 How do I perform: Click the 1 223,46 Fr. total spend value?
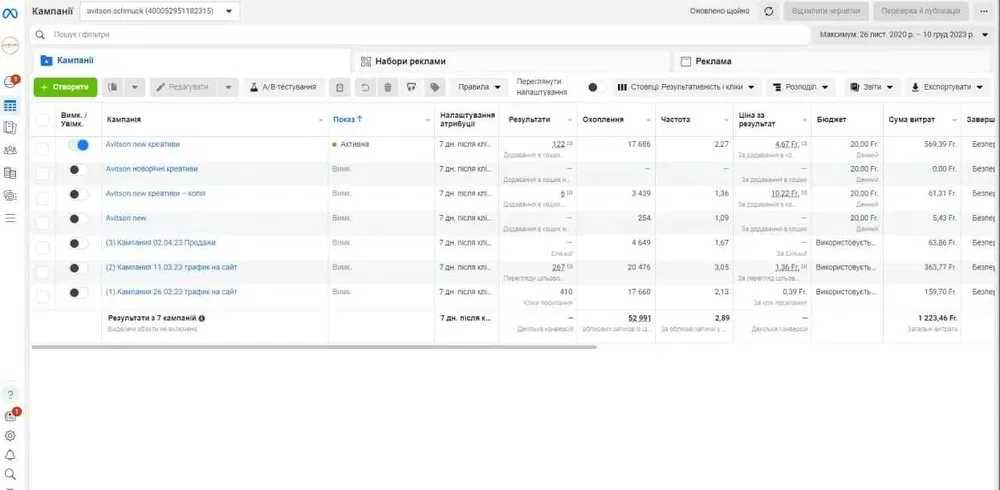(x=937, y=318)
